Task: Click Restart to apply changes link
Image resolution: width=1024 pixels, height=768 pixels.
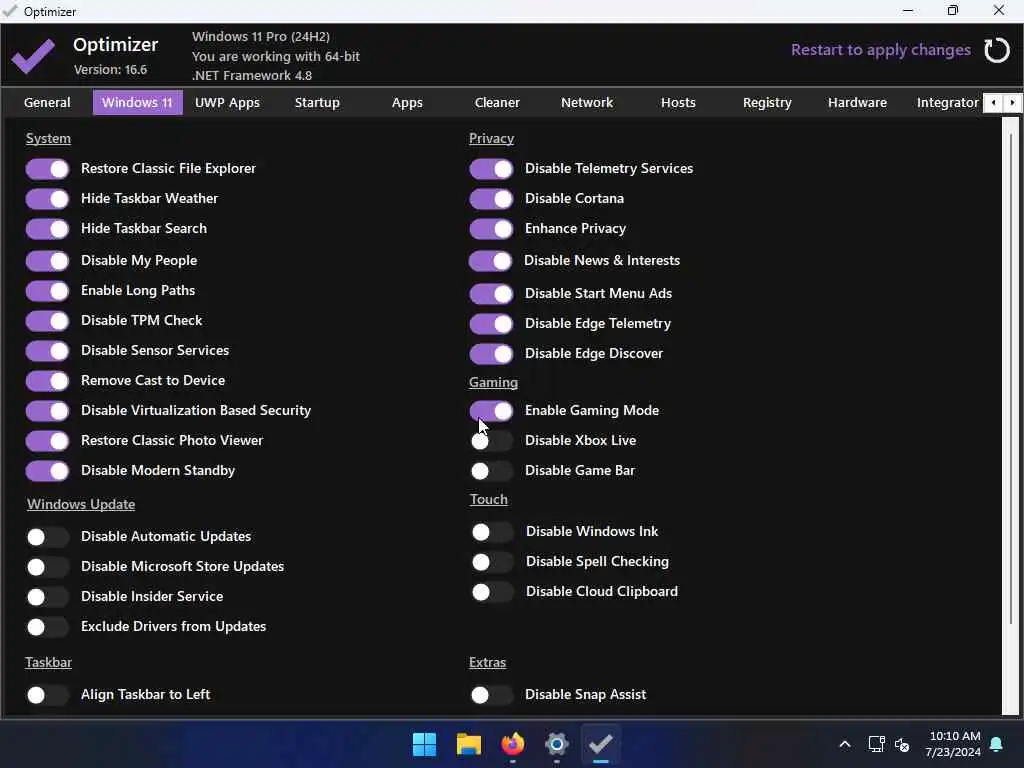Action: 880,50
